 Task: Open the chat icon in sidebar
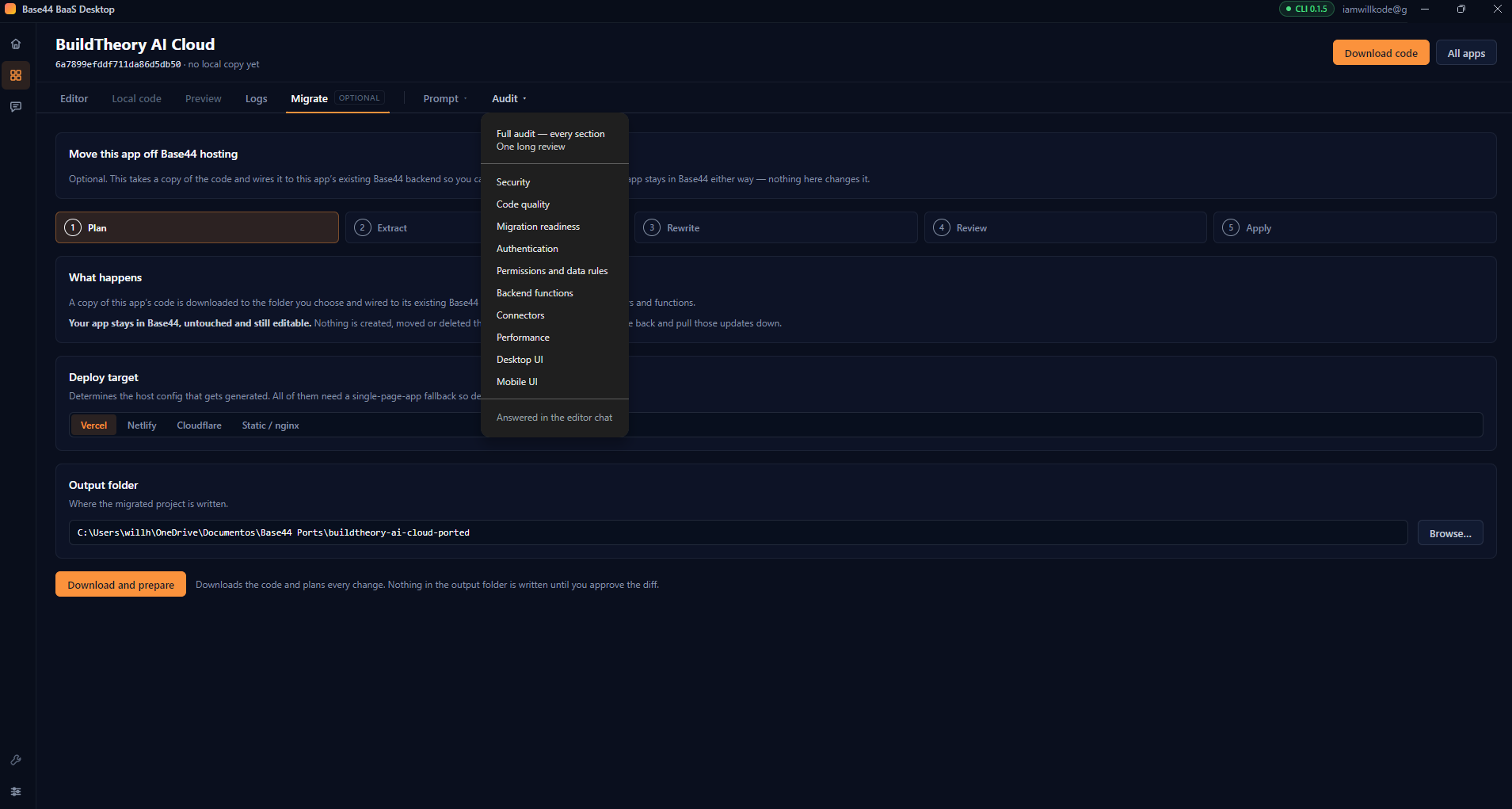pos(16,106)
